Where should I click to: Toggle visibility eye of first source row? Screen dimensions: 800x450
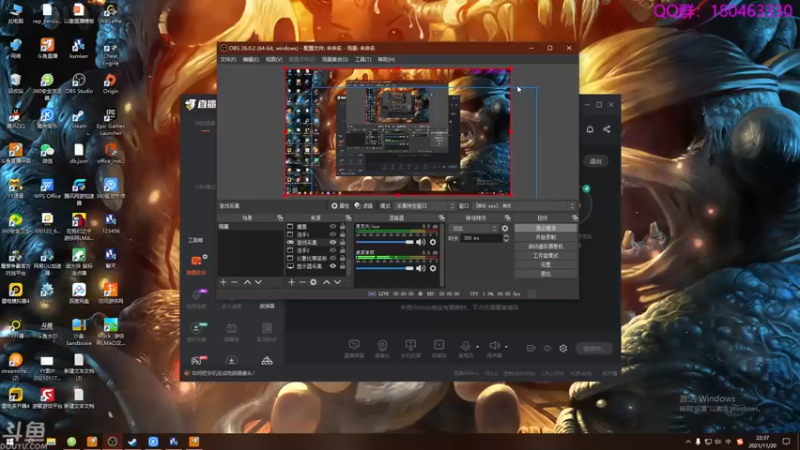click(333, 227)
